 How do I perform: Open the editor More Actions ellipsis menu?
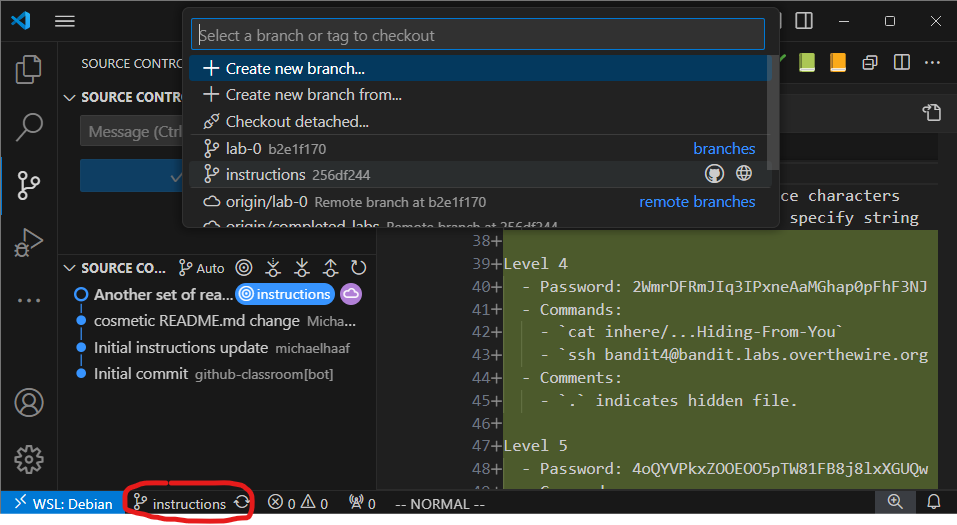(x=932, y=62)
